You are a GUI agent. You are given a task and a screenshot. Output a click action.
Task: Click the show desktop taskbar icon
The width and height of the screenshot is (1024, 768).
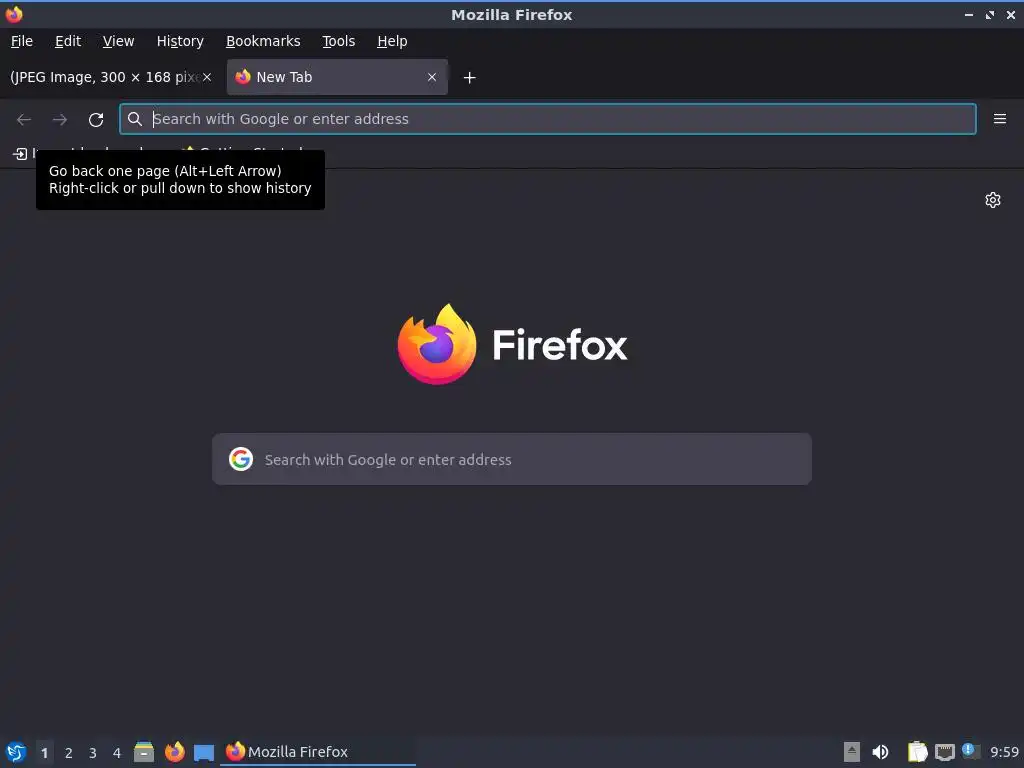[x=204, y=752]
